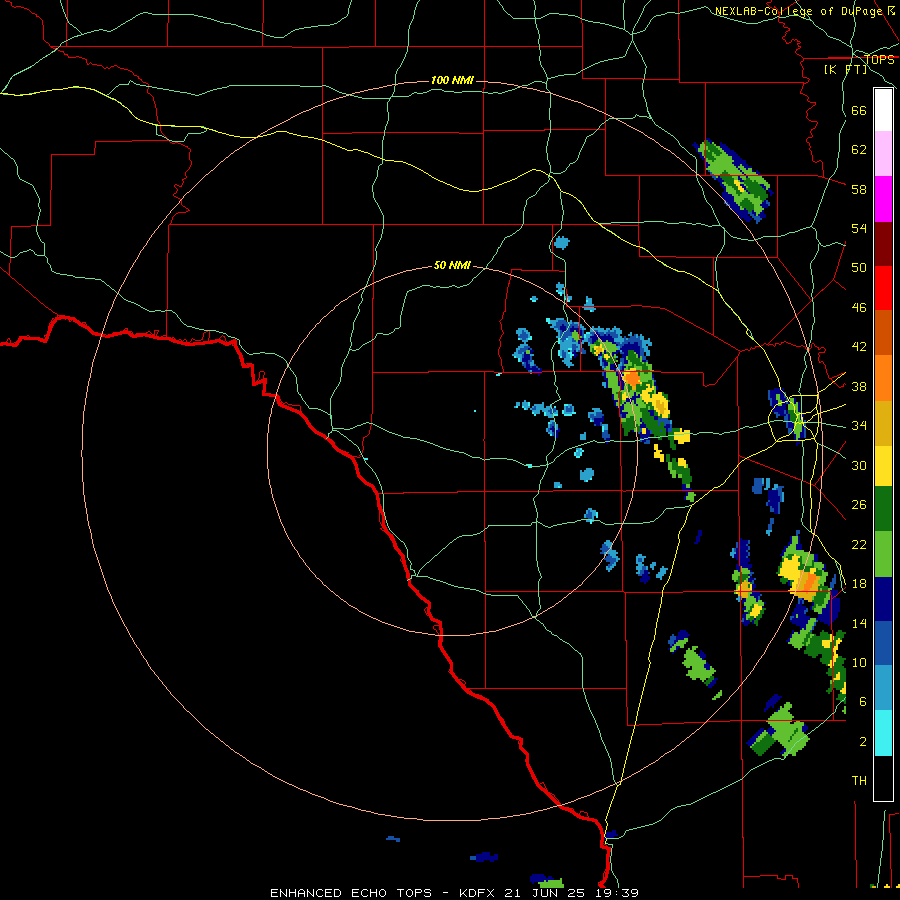The width and height of the screenshot is (900, 900).
Task: Click the legend value '30'
Action: tap(859, 465)
